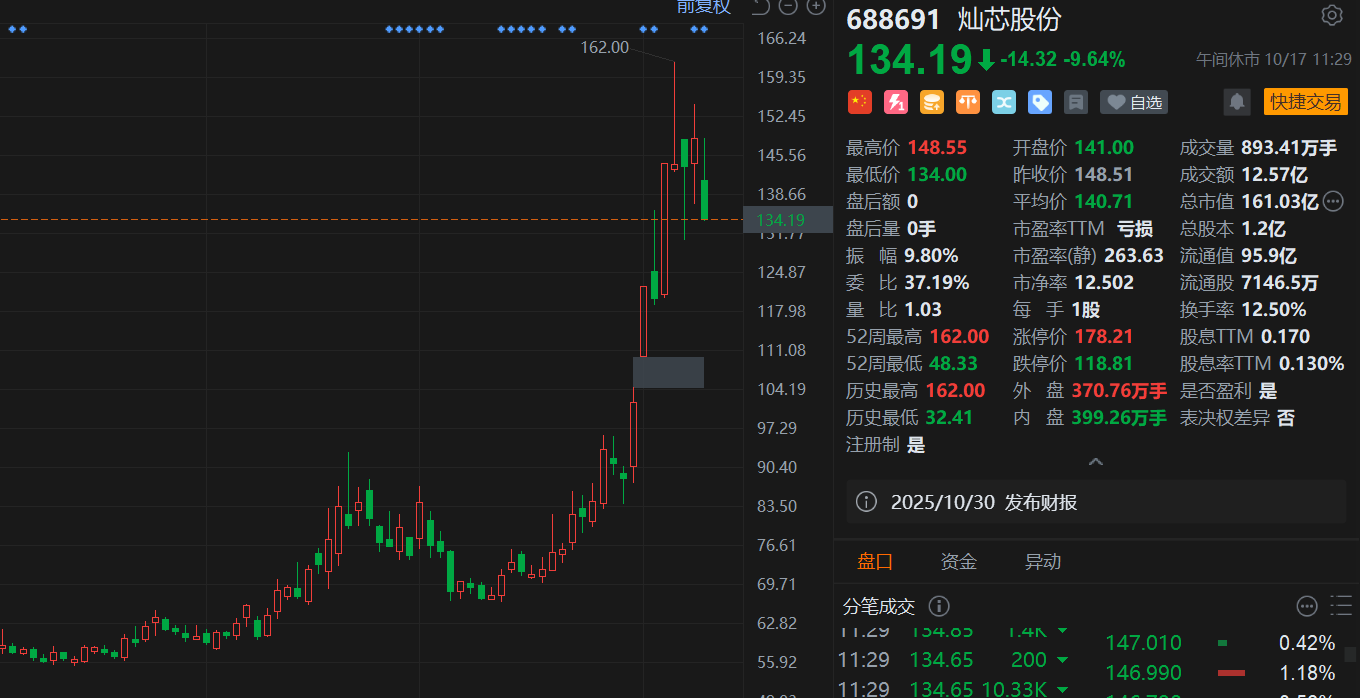Open the 前复权 adjustment dropdown
1360x698 pixels.
703,7
